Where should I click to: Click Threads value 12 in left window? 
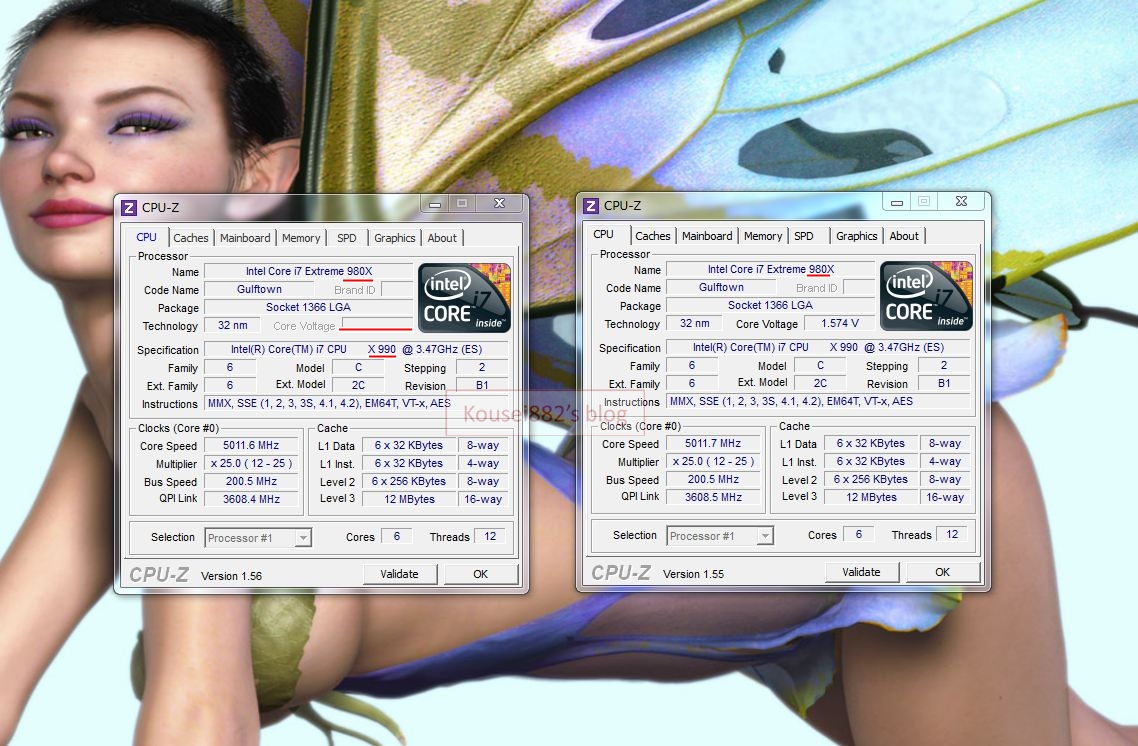[490, 536]
